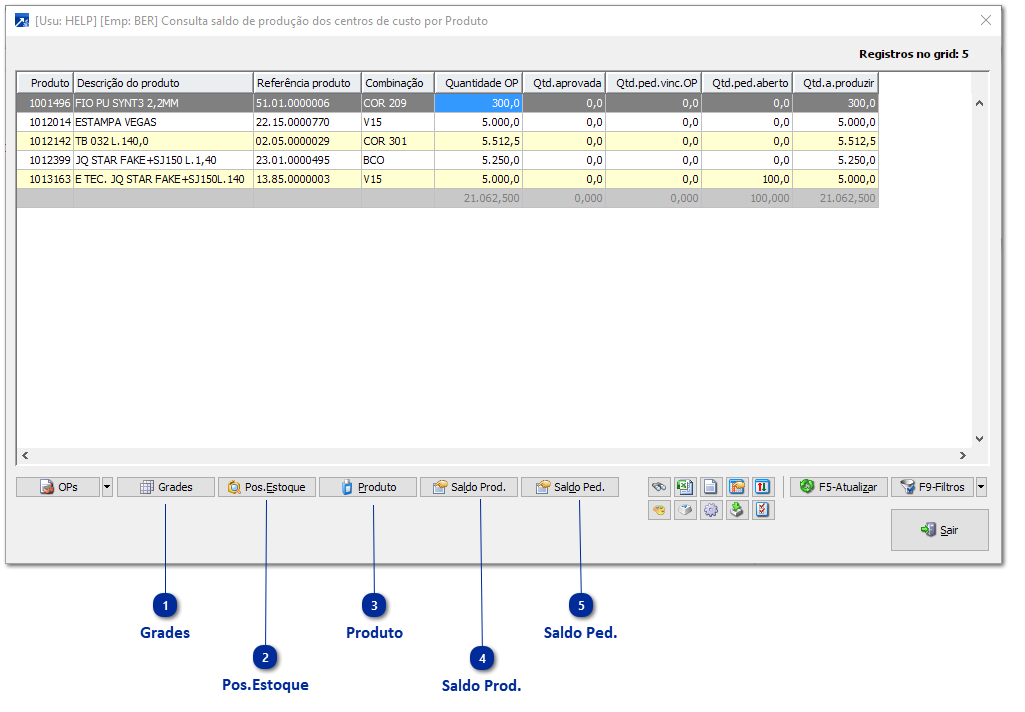Click the blank document icon
The width and height of the screenshot is (1025, 712).
click(711, 487)
